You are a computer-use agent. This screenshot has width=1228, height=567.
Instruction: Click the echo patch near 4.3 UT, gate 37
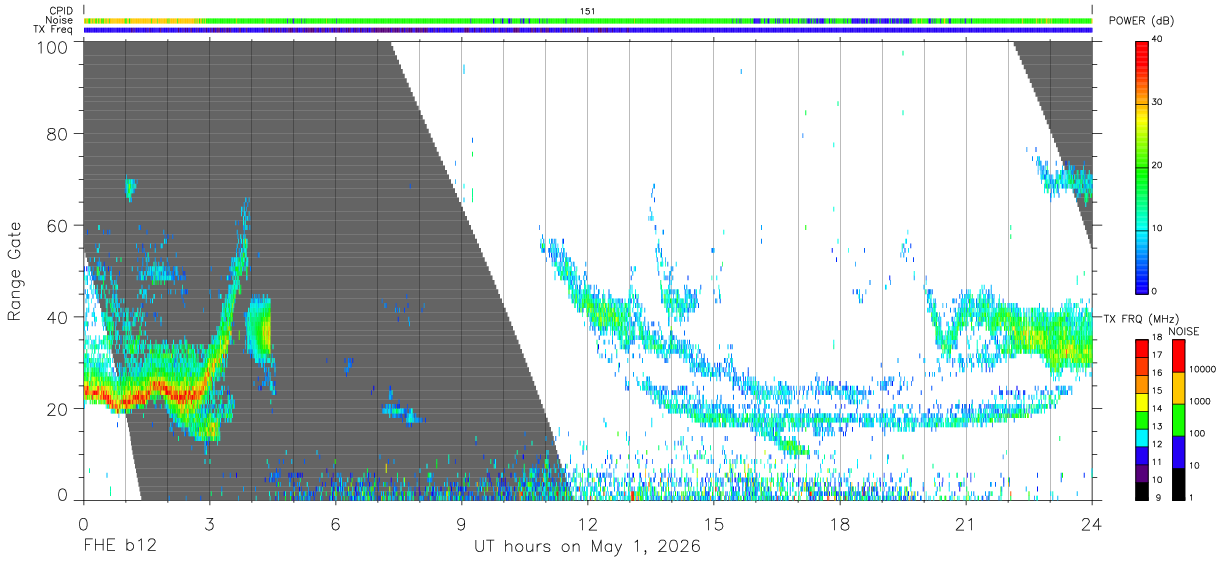[x=260, y=330]
